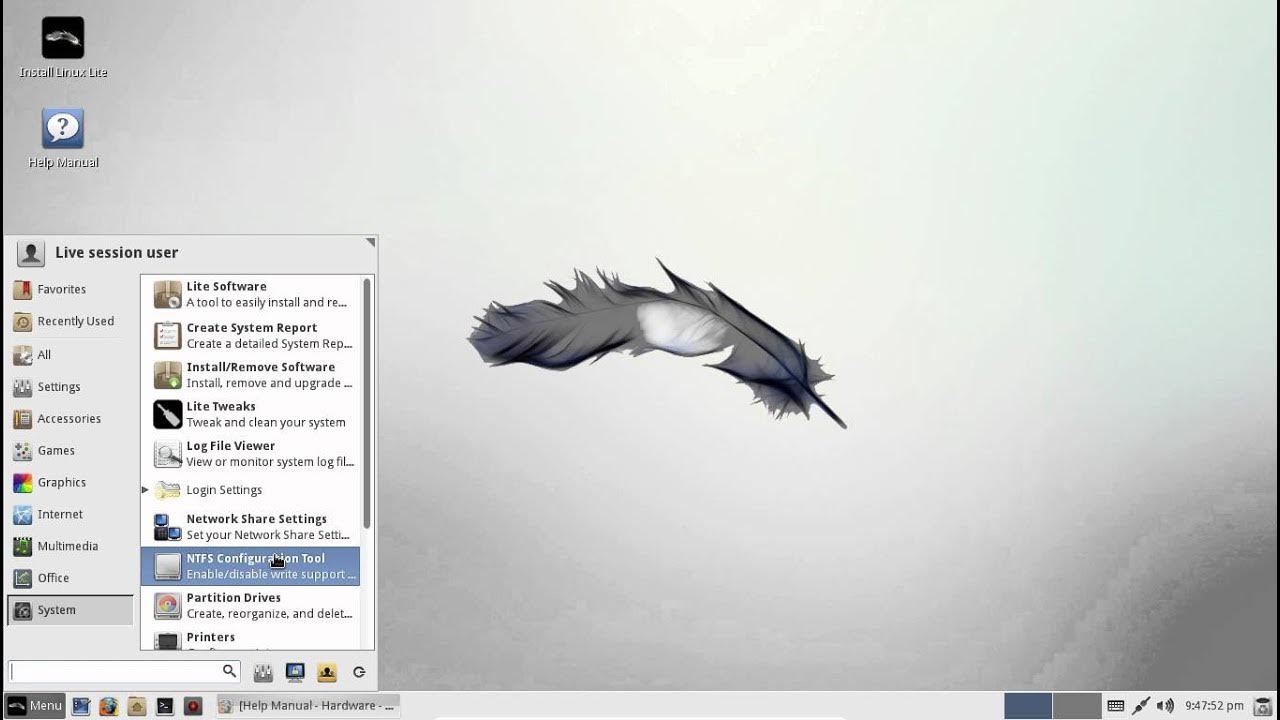Open Create System Report entry
The width and height of the screenshot is (1280, 720).
point(250,335)
